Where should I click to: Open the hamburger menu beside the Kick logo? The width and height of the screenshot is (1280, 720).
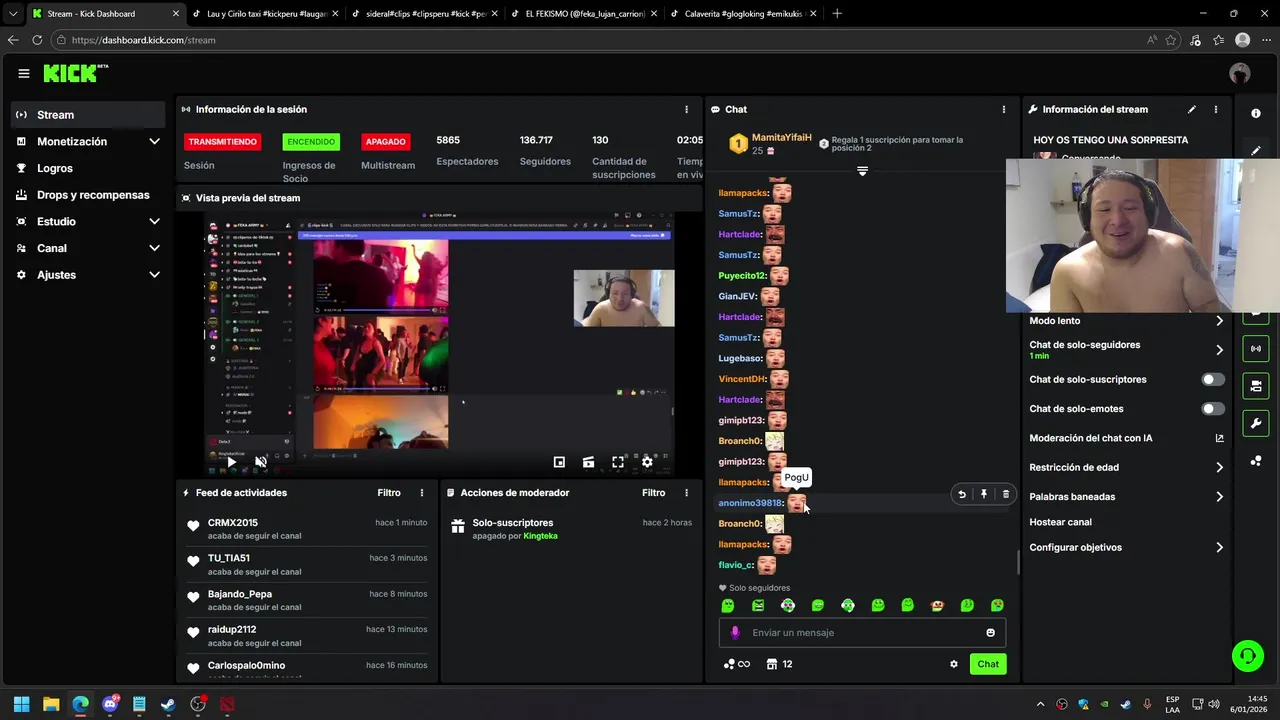click(x=24, y=73)
